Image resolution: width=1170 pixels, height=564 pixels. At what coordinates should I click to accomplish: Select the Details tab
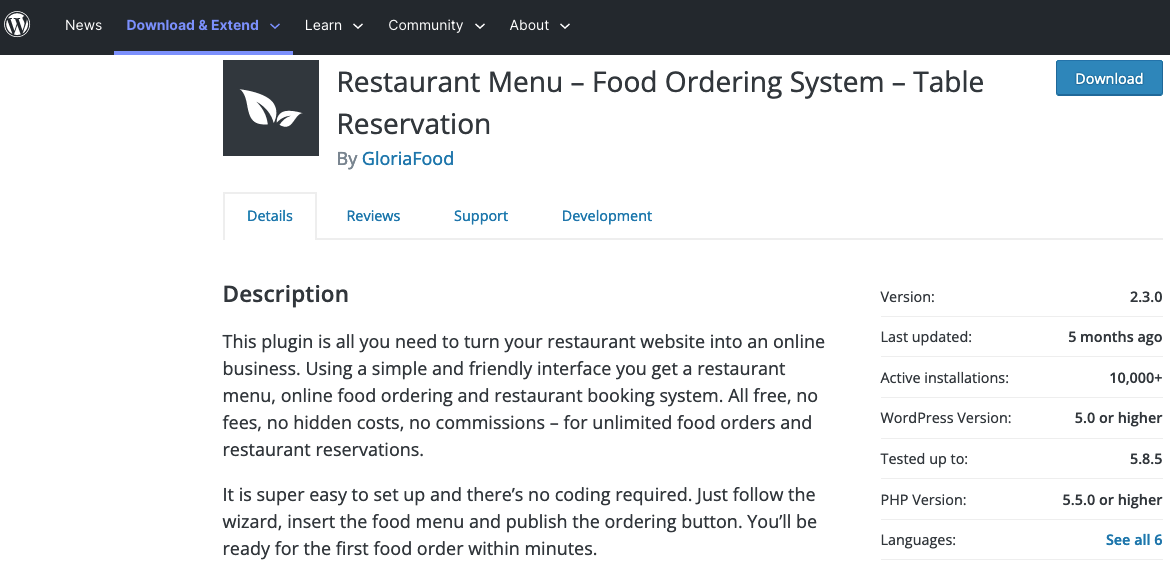pos(269,216)
